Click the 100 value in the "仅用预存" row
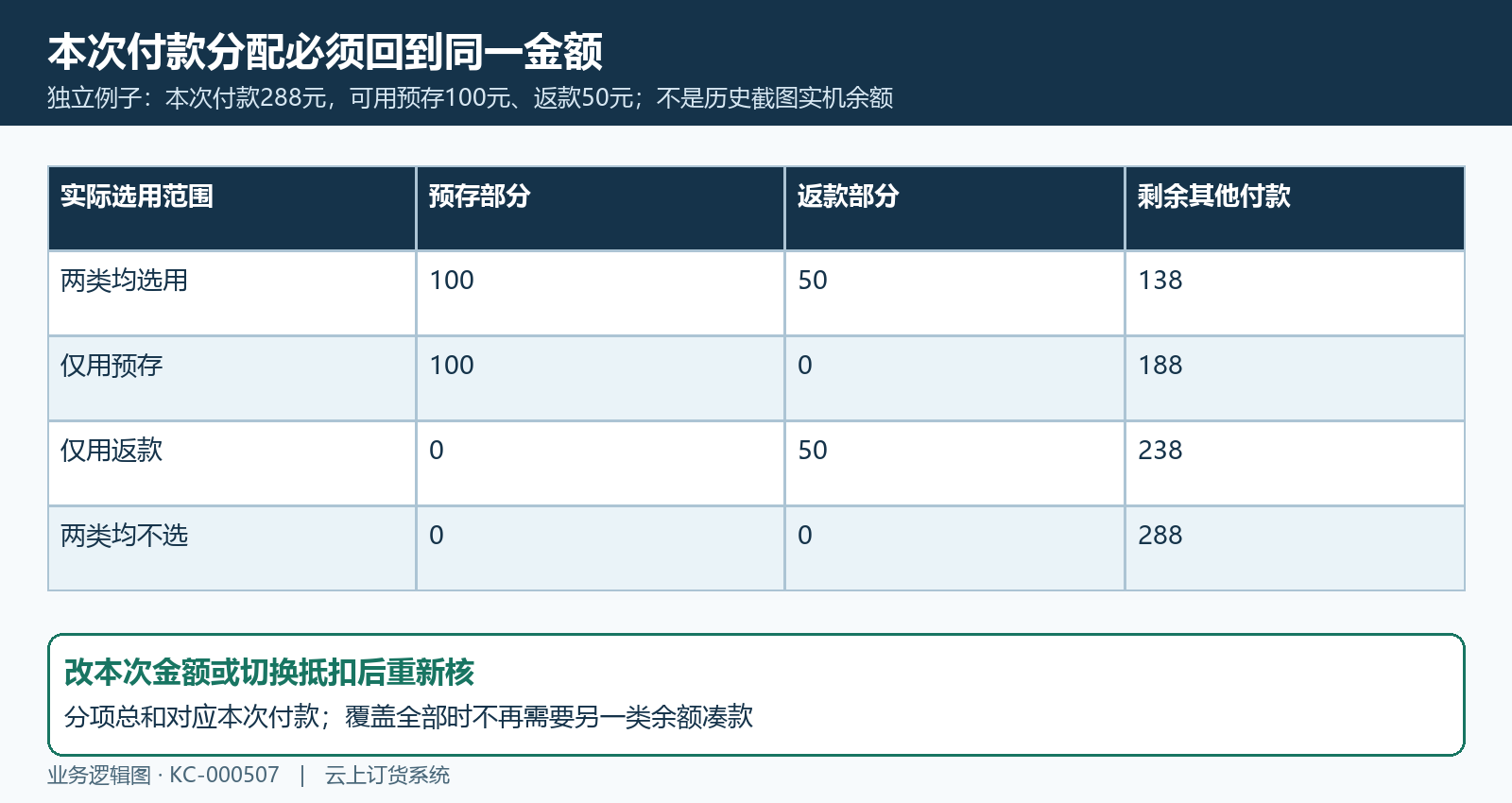 coord(452,366)
